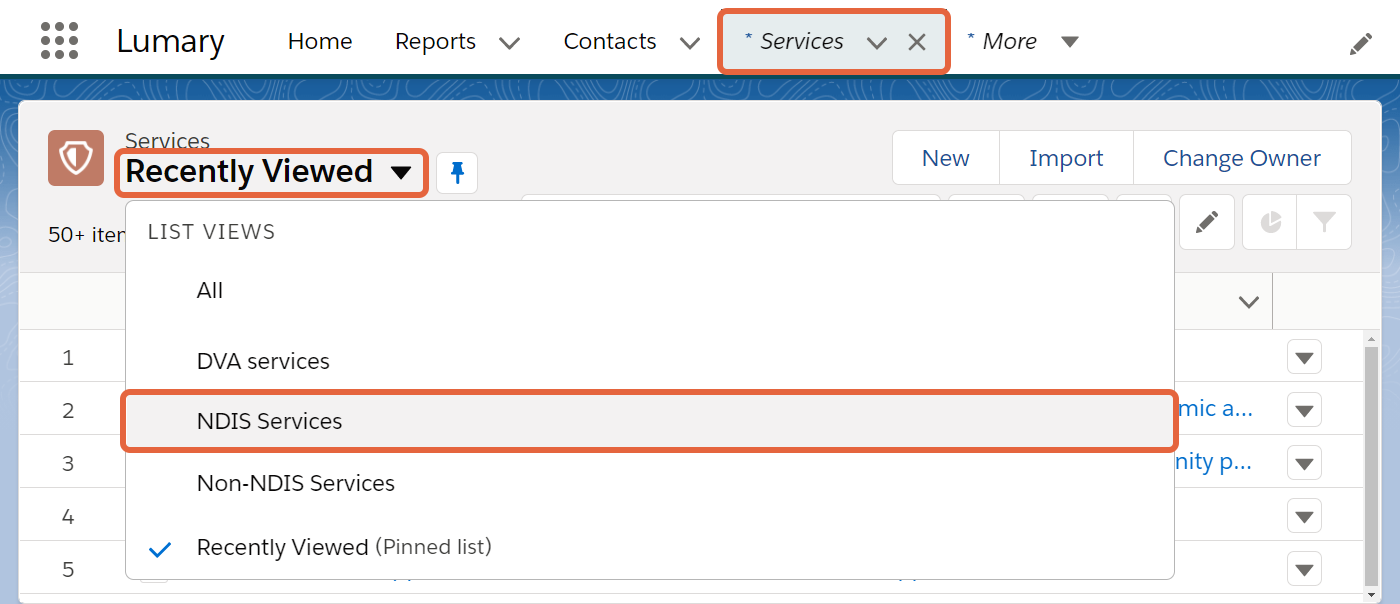
Task: Open filters with the funnel icon
Action: tap(1324, 222)
